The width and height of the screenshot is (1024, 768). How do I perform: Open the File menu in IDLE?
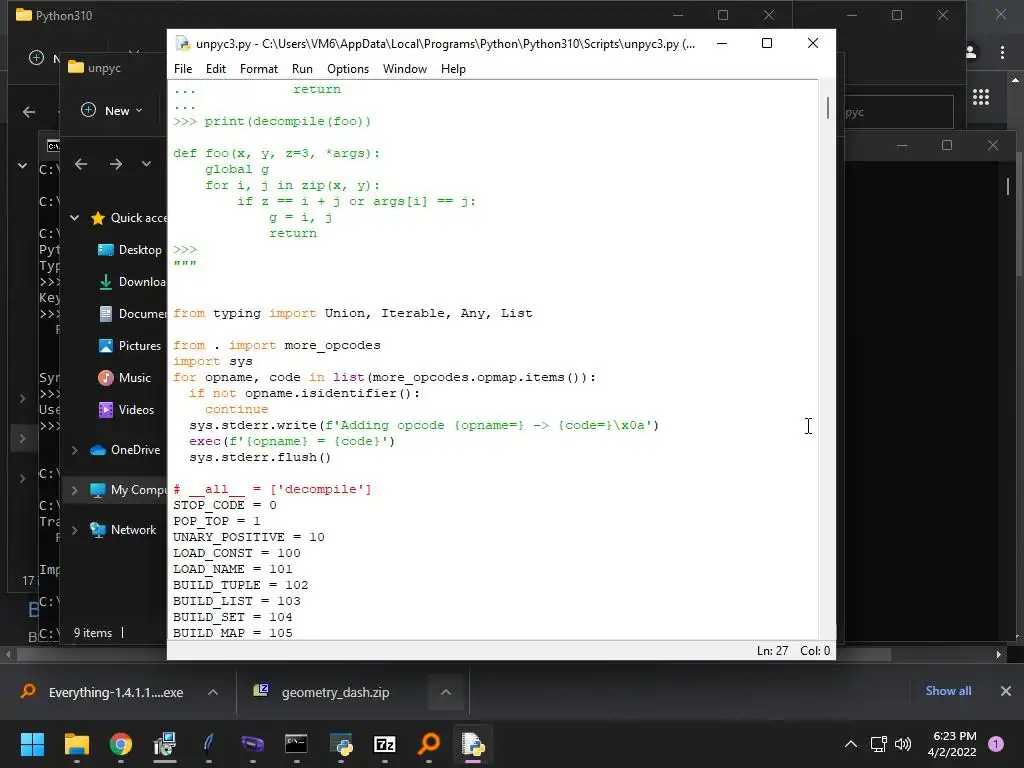coord(183,69)
